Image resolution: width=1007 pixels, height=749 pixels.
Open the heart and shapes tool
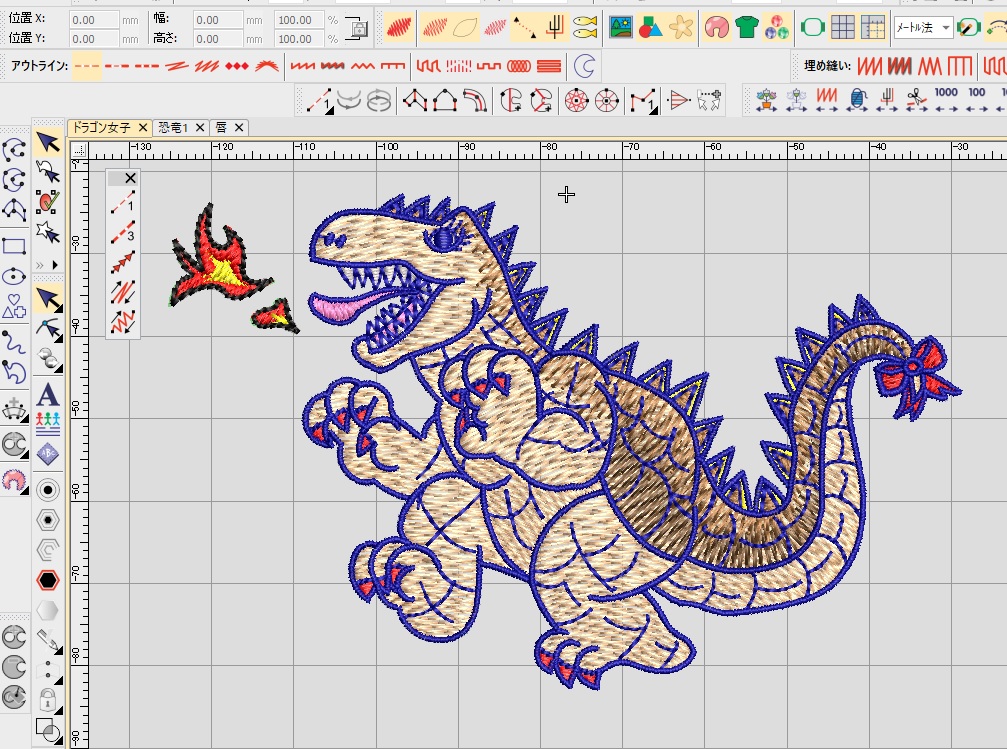[x=14, y=306]
